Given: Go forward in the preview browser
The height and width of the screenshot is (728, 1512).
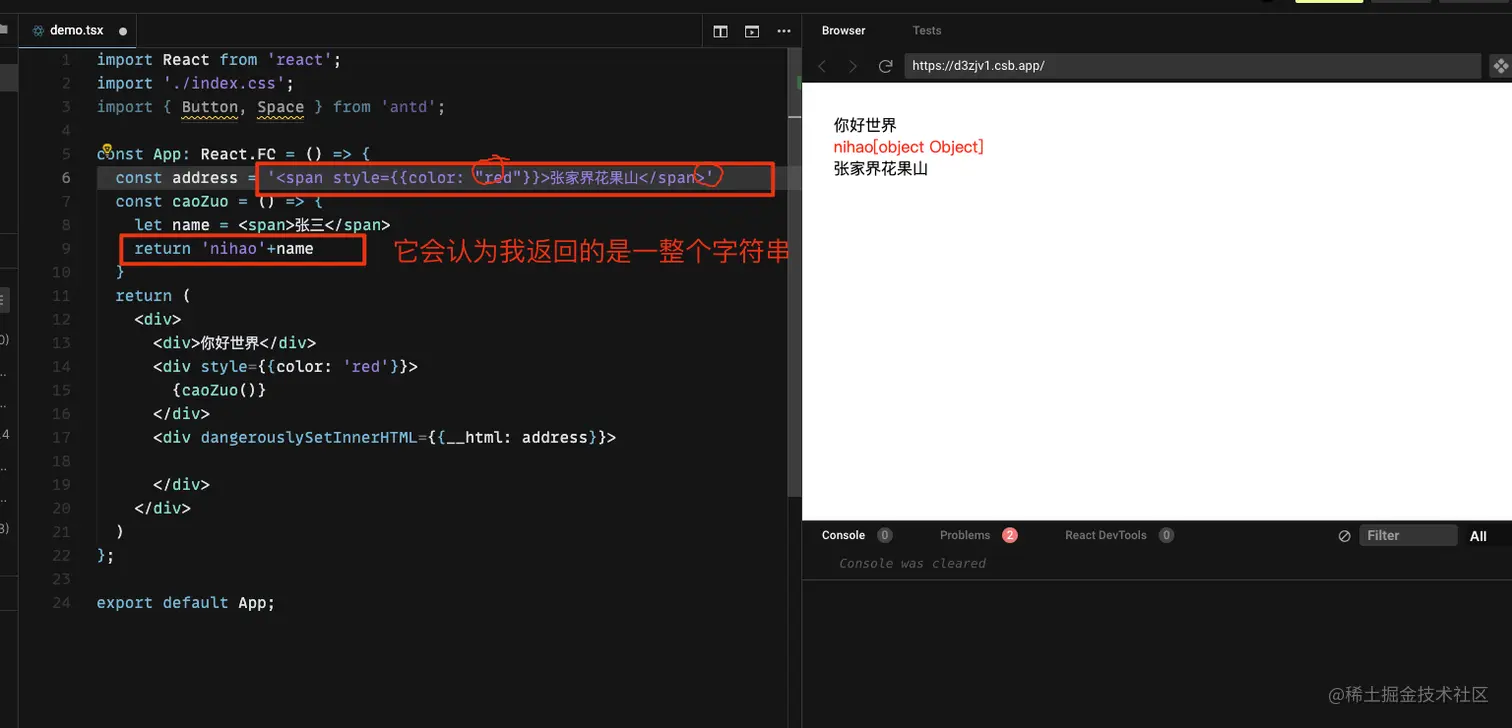Looking at the screenshot, I should 853,66.
